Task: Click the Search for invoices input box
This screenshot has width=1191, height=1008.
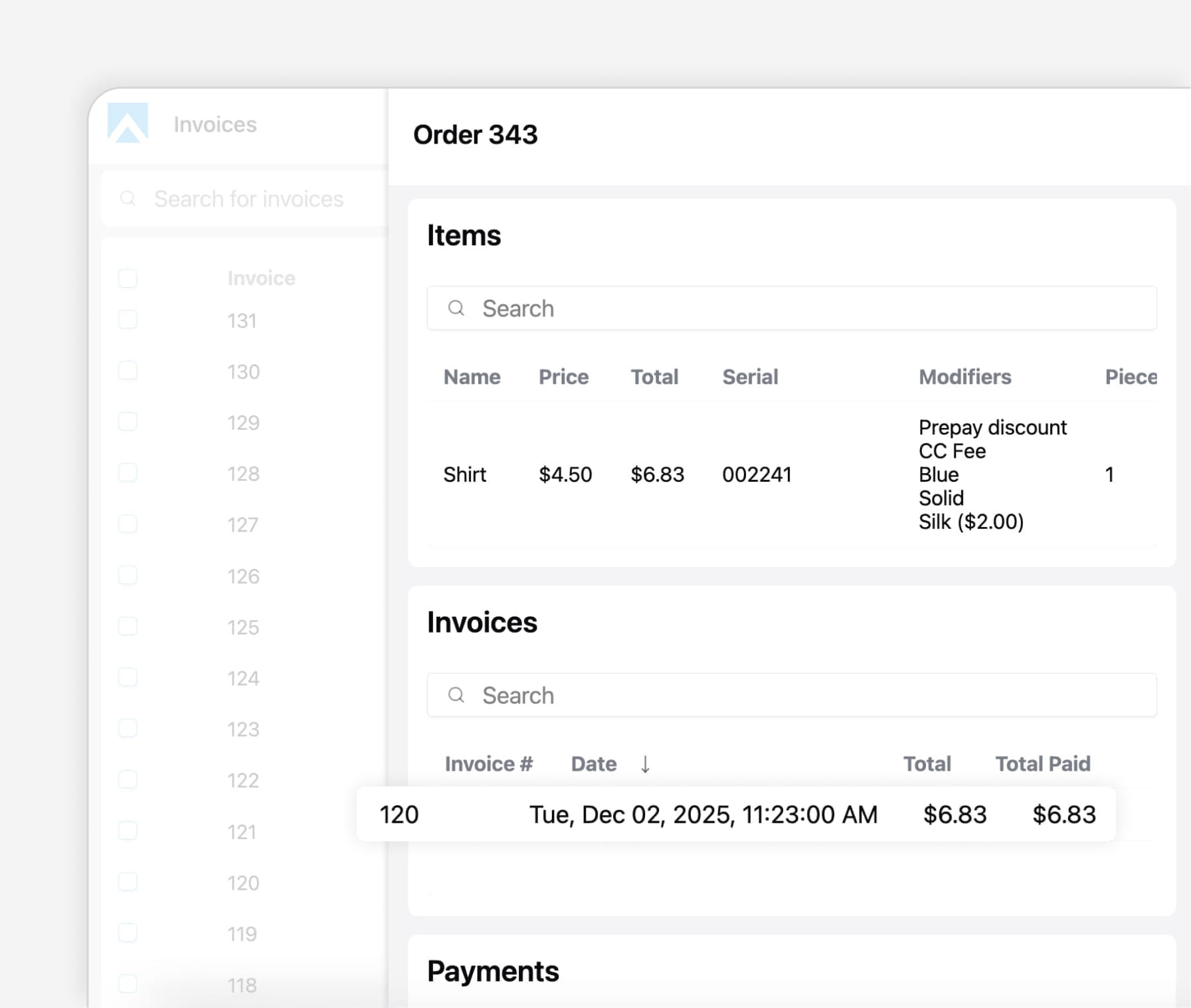Action: (248, 198)
